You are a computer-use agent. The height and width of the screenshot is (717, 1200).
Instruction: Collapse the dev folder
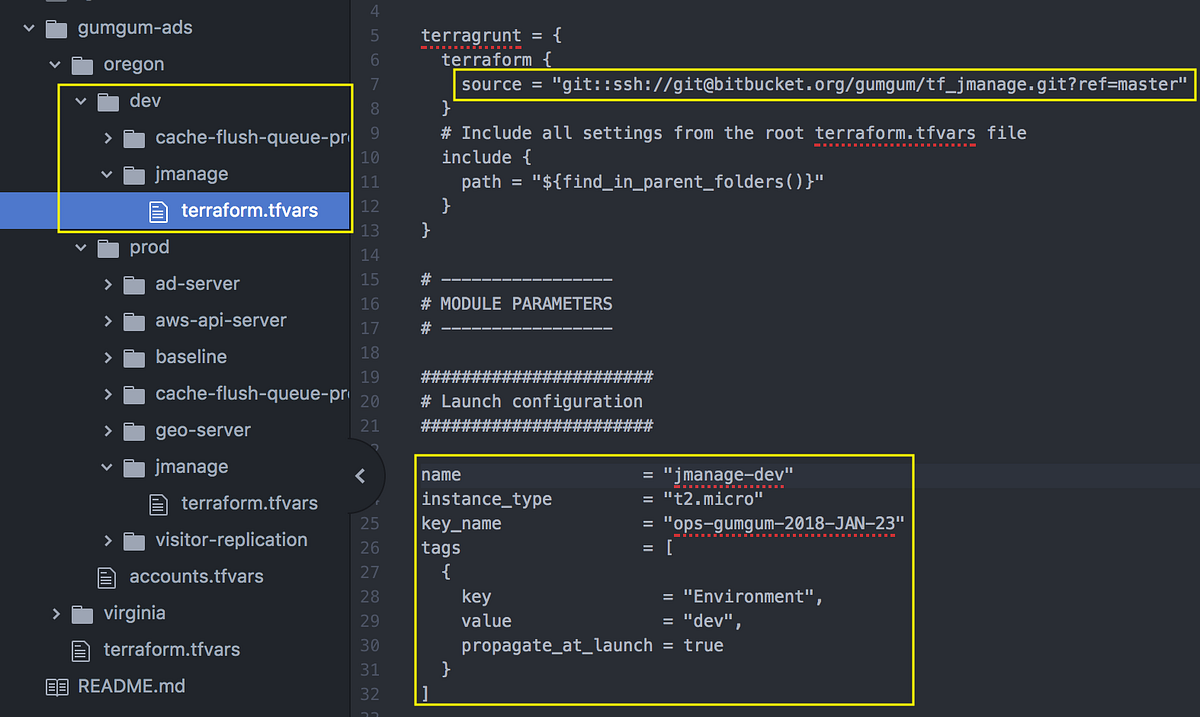(81, 100)
